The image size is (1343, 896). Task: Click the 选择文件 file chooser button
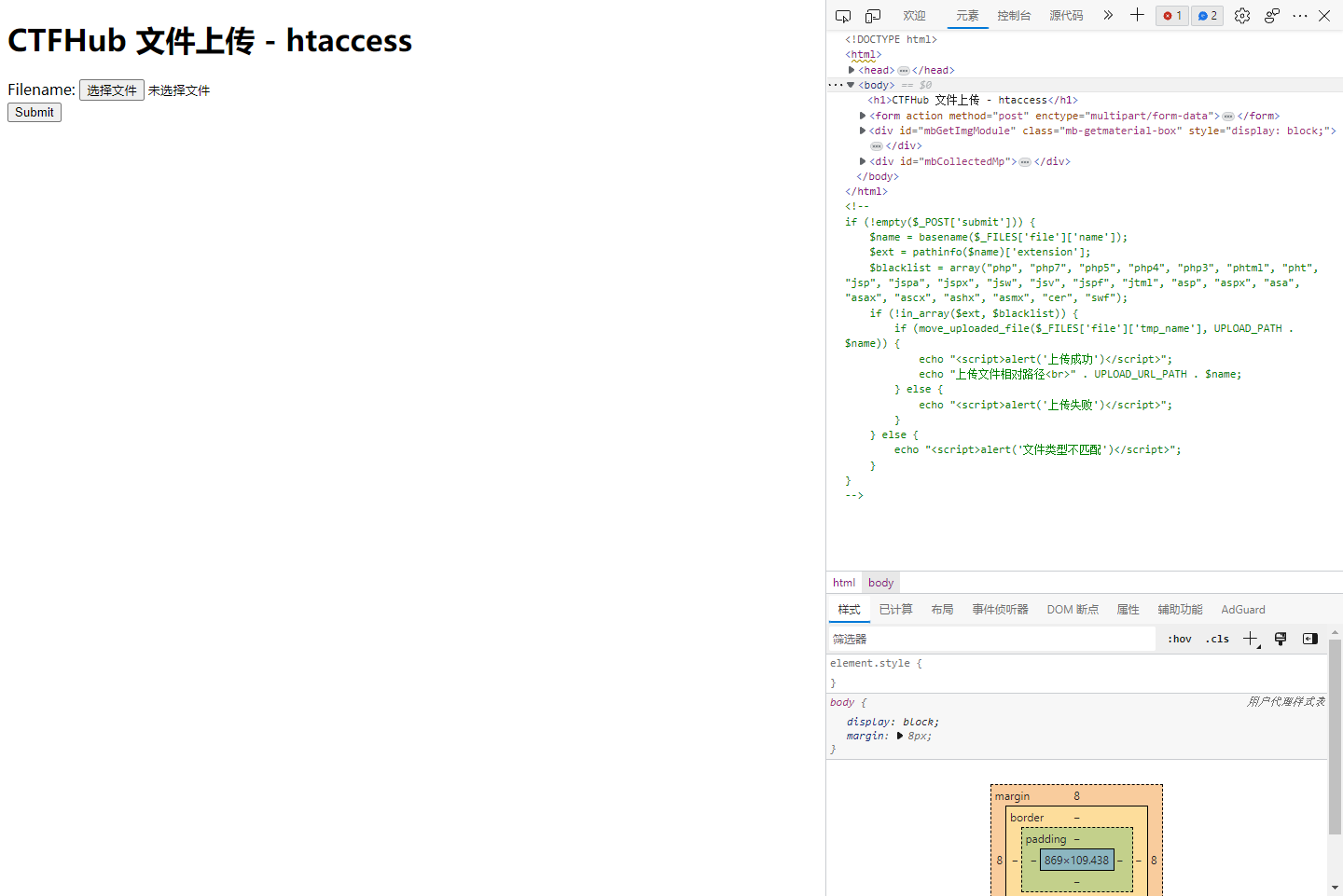tap(112, 90)
